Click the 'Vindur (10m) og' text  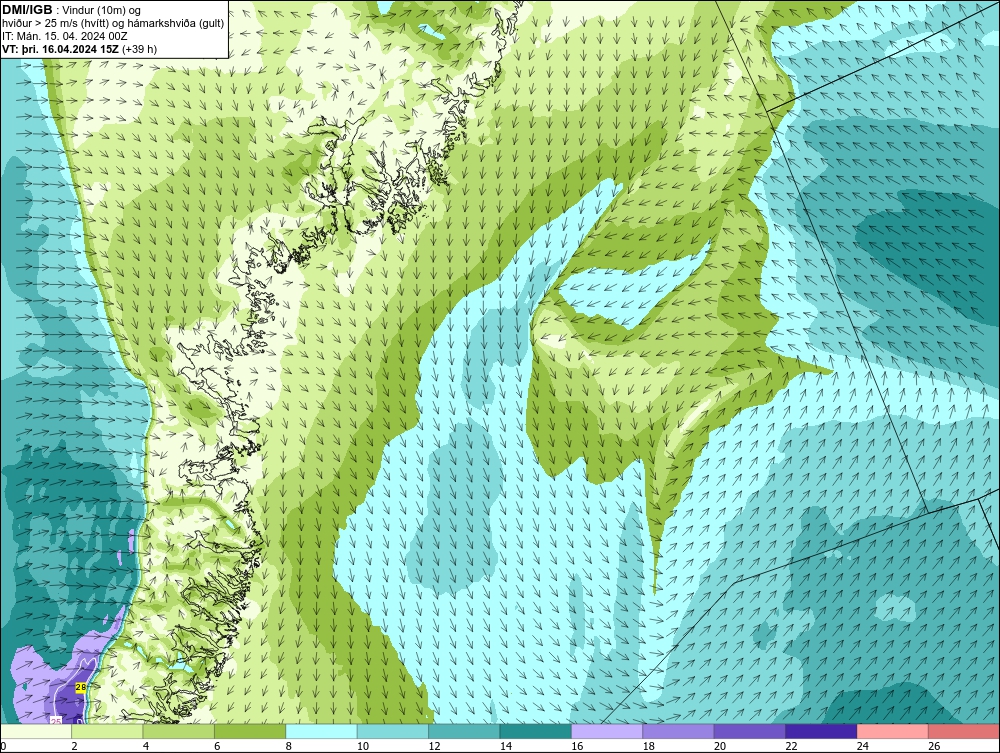102,11
